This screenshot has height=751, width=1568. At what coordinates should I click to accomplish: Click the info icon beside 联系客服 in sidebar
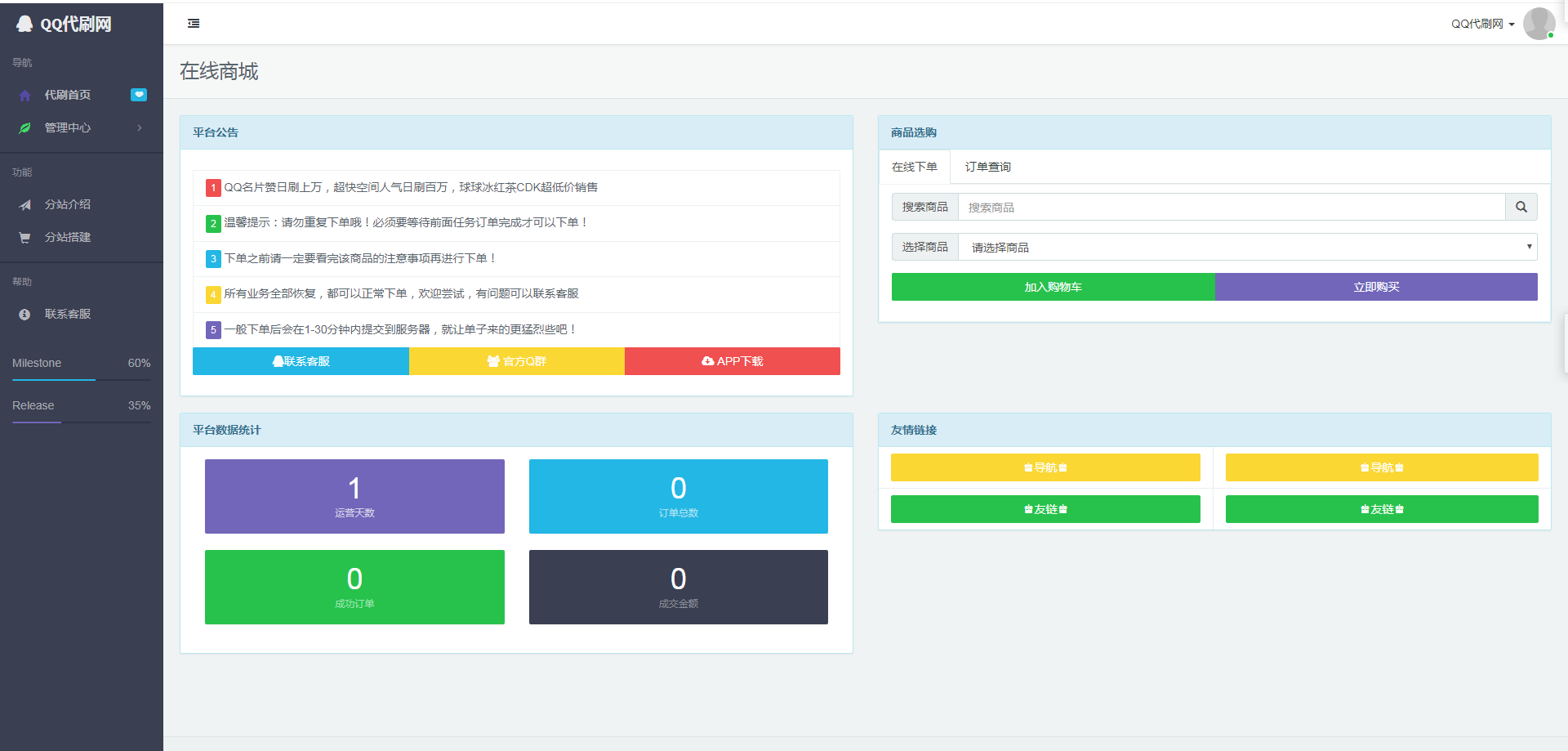click(24, 315)
